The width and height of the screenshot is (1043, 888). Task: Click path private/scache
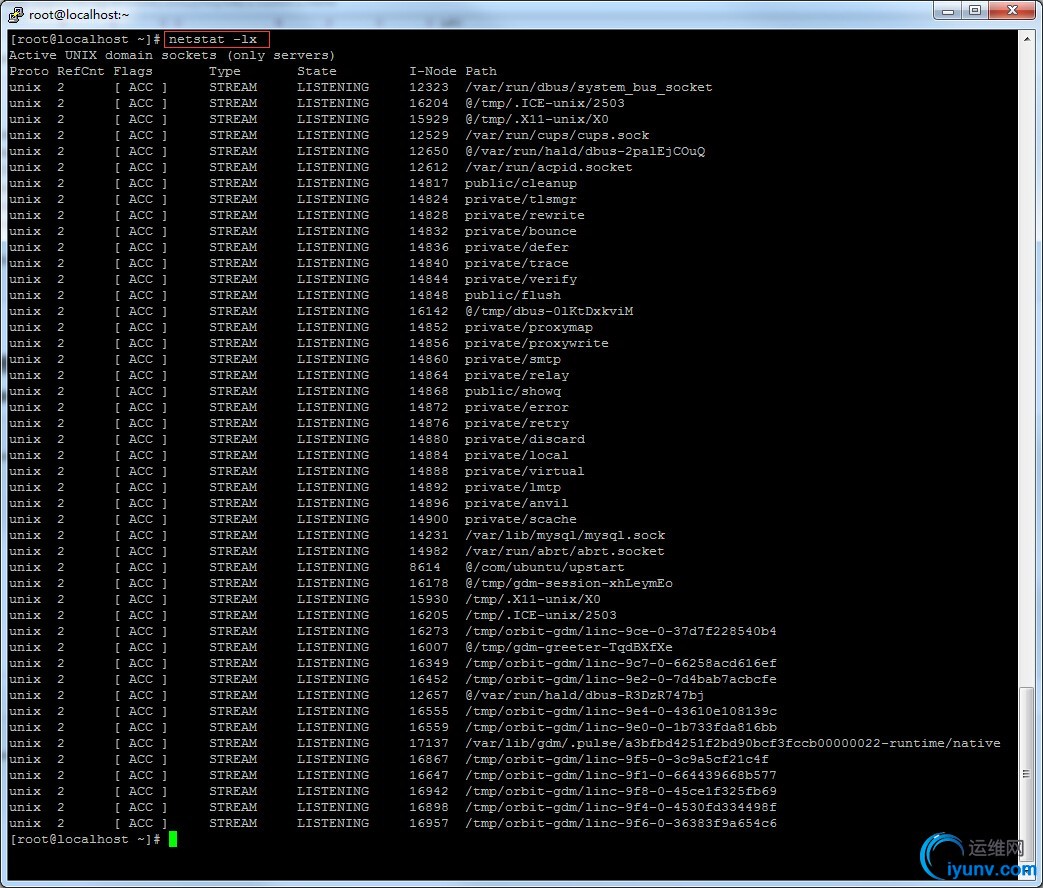click(521, 519)
